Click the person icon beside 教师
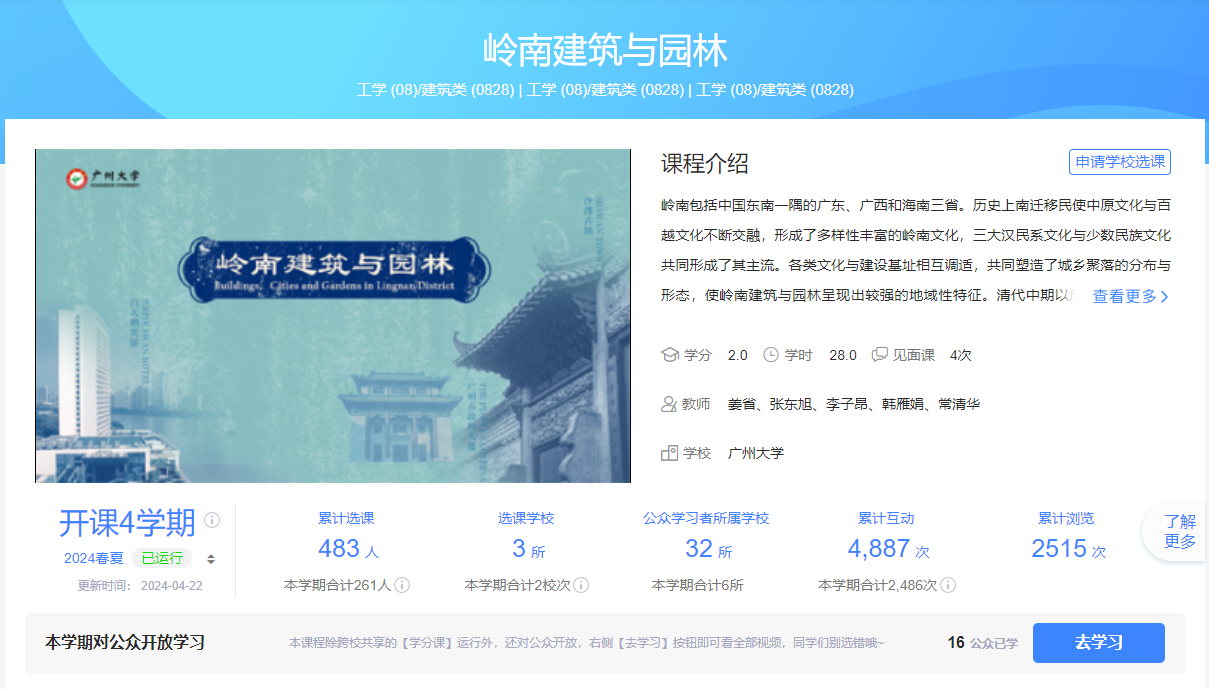Viewport: 1209px width, 689px height. (670, 404)
